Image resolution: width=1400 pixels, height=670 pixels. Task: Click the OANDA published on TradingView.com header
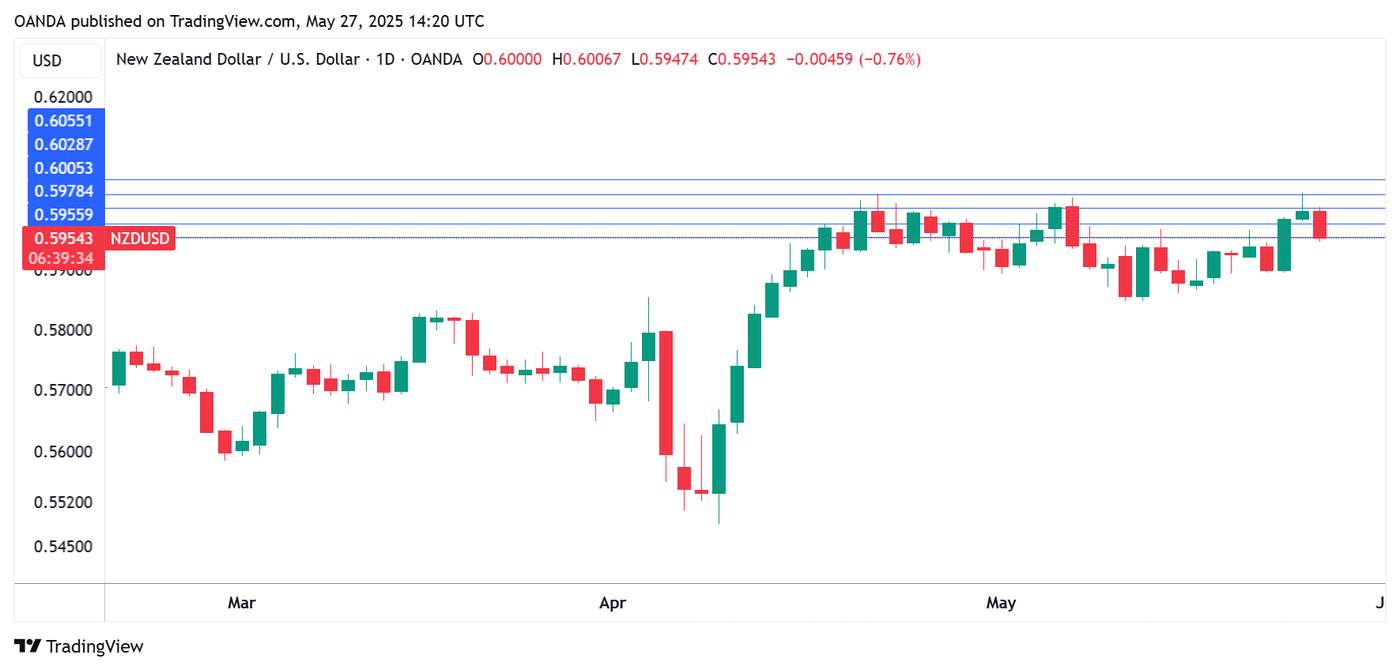tap(249, 21)
